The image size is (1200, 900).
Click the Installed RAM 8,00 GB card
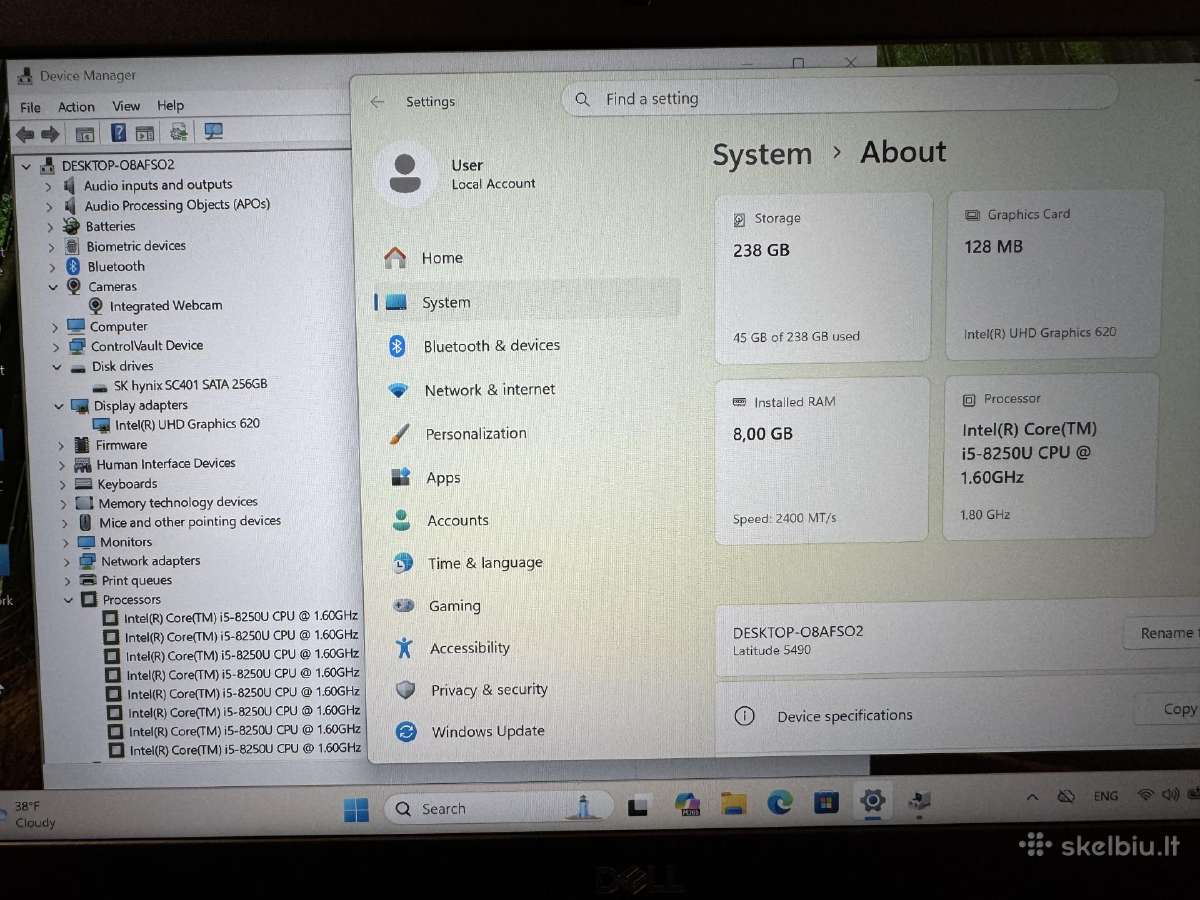821,460
